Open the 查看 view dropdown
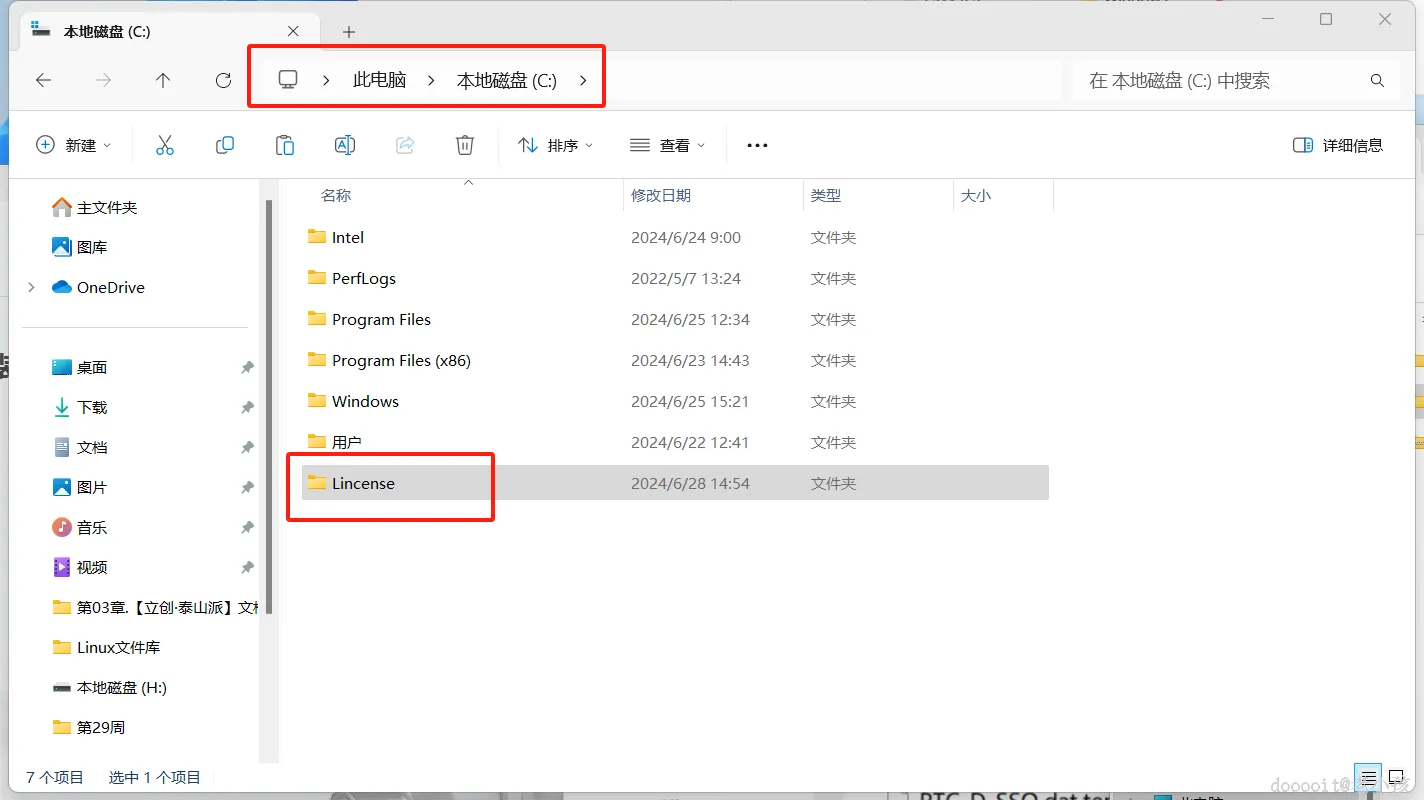This screenshot has height=800, width=1424. coord(668,145)
